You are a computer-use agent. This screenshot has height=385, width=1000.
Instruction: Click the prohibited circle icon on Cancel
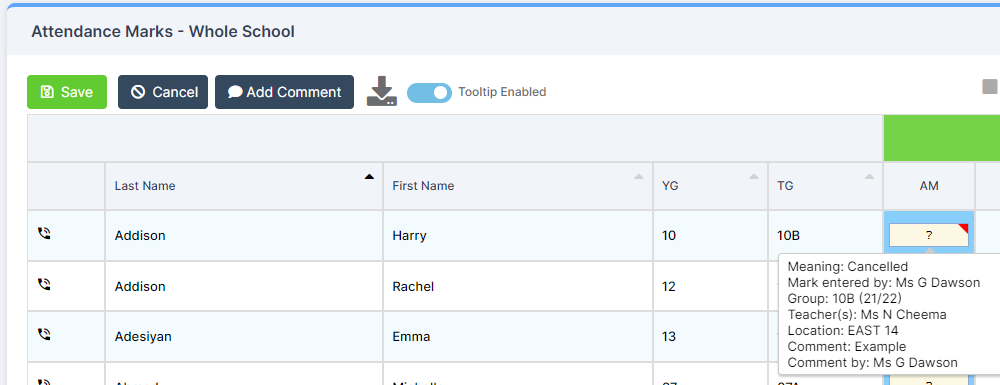[x=138, y=92]
